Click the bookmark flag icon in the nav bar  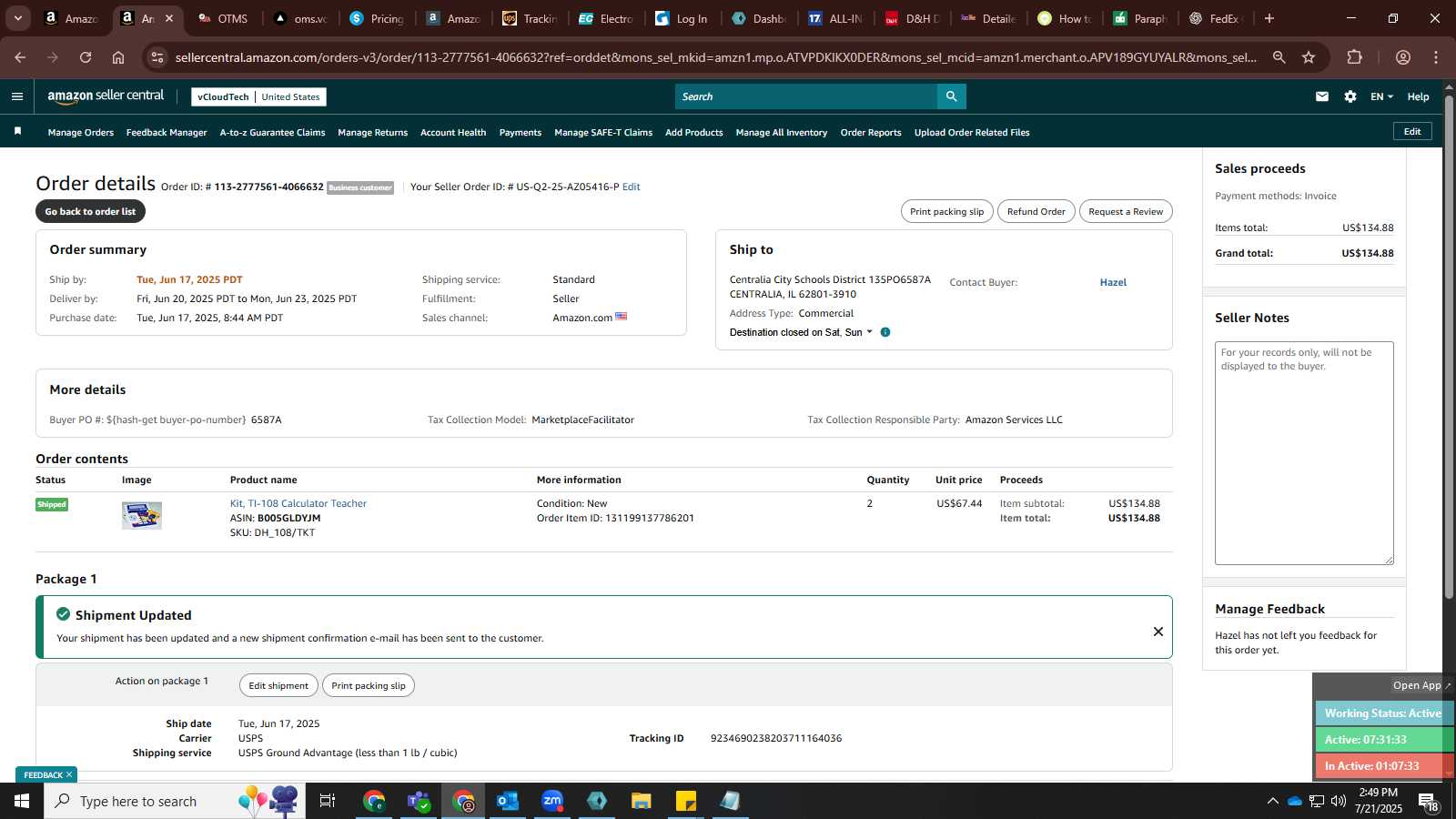(x=17, y=132)
